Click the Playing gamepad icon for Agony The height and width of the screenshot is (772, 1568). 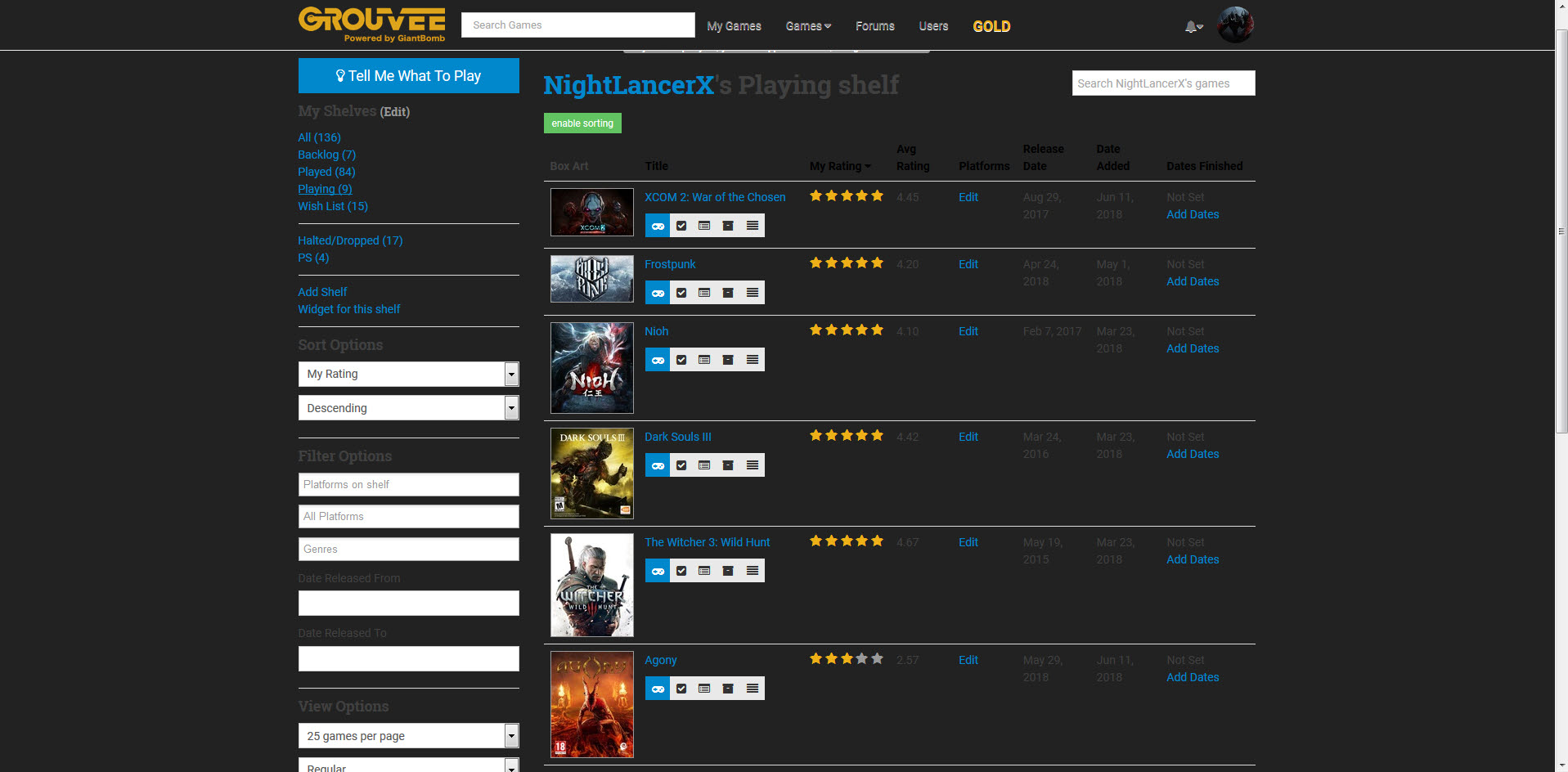(x=658, y=689)
